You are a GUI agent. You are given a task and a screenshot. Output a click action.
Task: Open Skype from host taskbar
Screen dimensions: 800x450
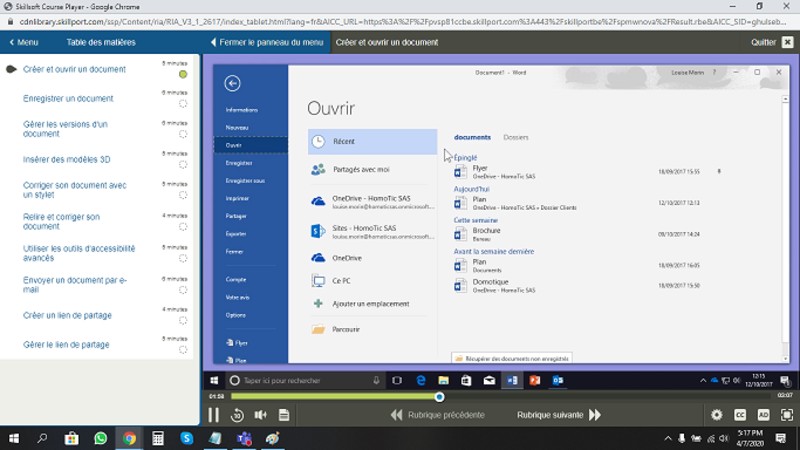(x=187, y=438)
